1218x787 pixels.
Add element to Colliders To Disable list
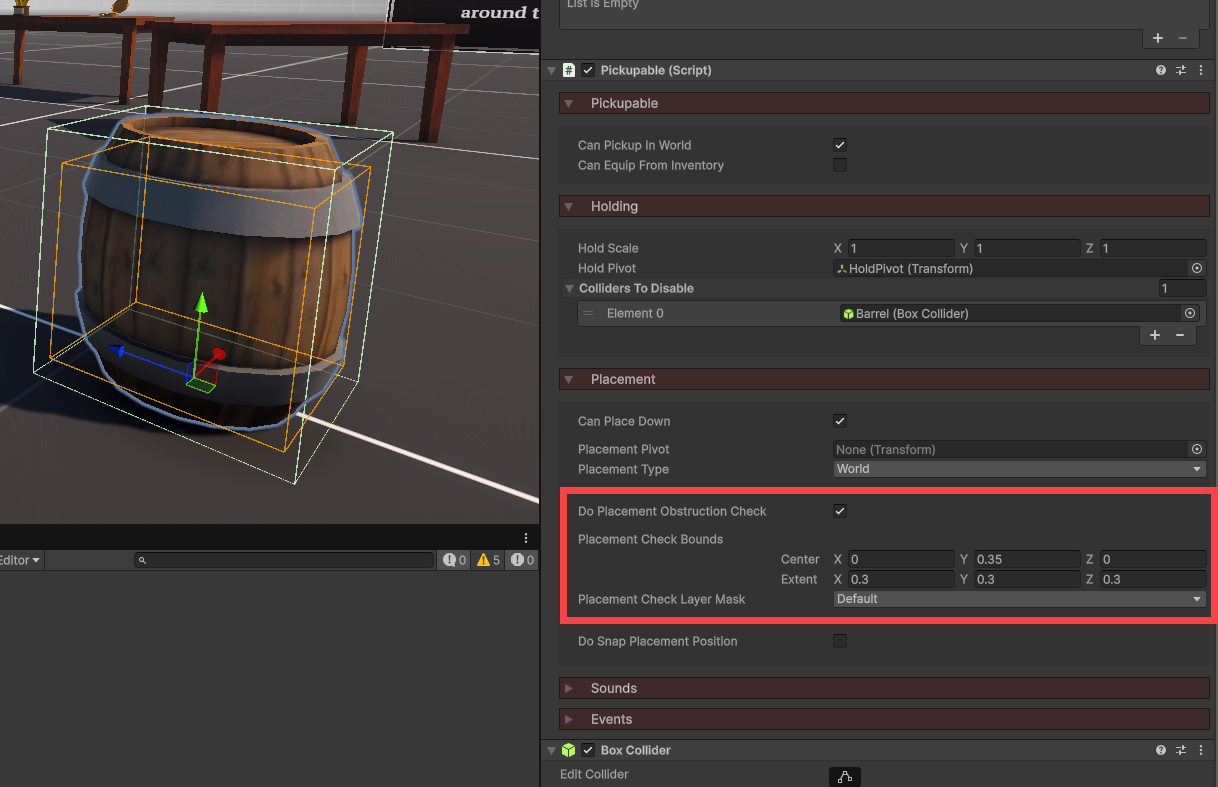(1155, 335)
